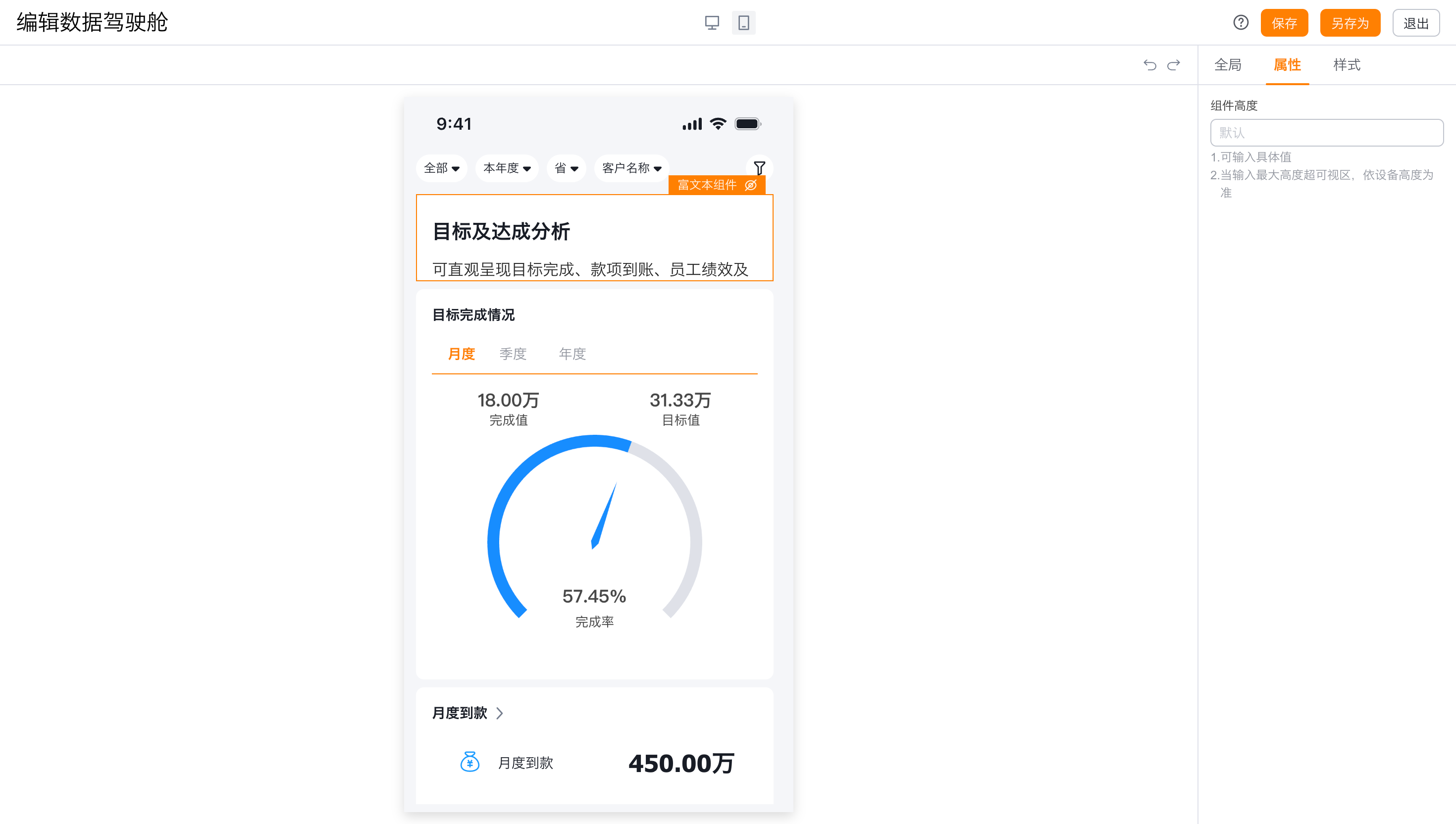Open the help question mark icon
Viewport: 1456px width, 824px height.
[x=1241, y=23]
